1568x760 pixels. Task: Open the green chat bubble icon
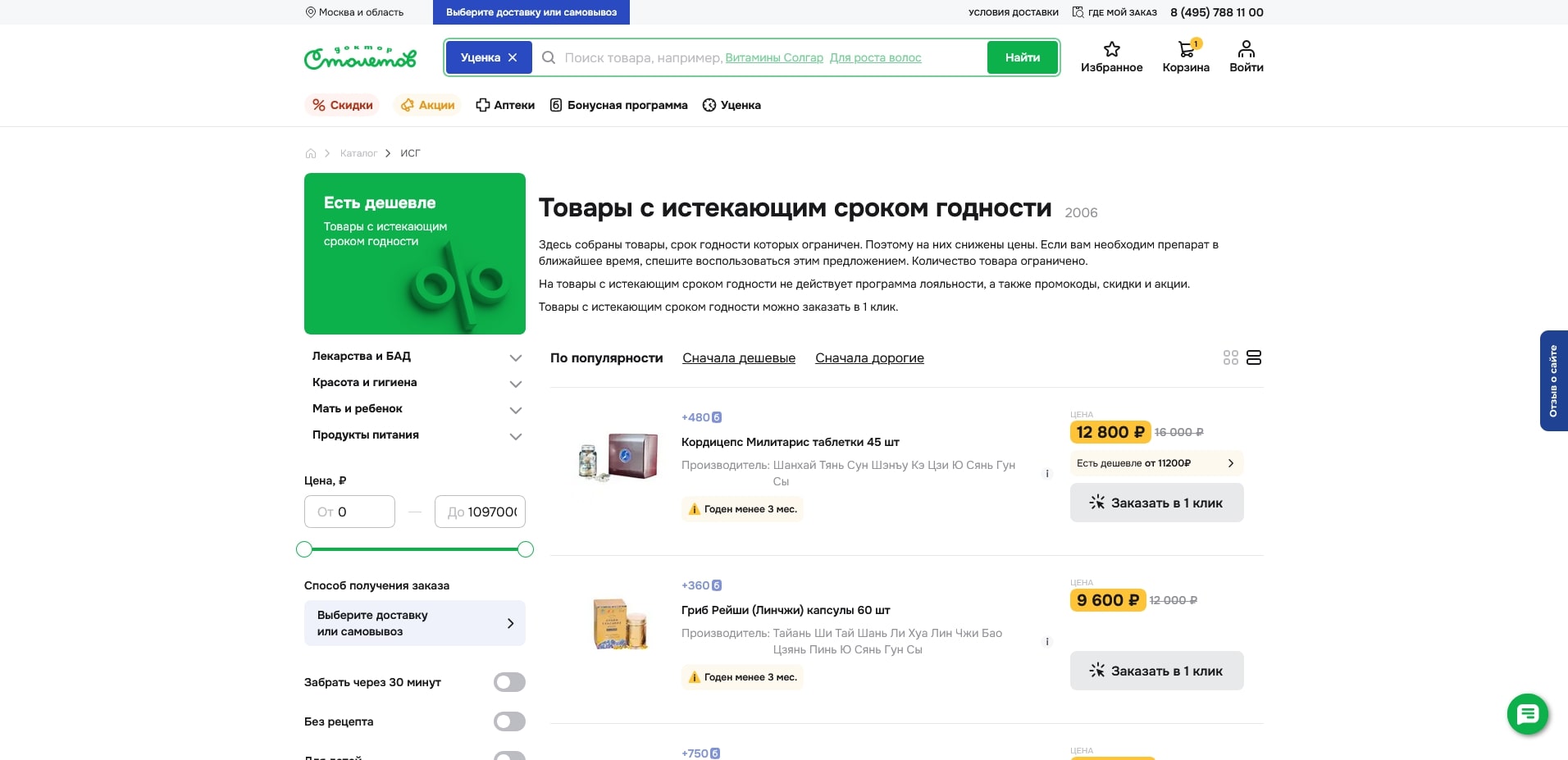pos(1526,713)
